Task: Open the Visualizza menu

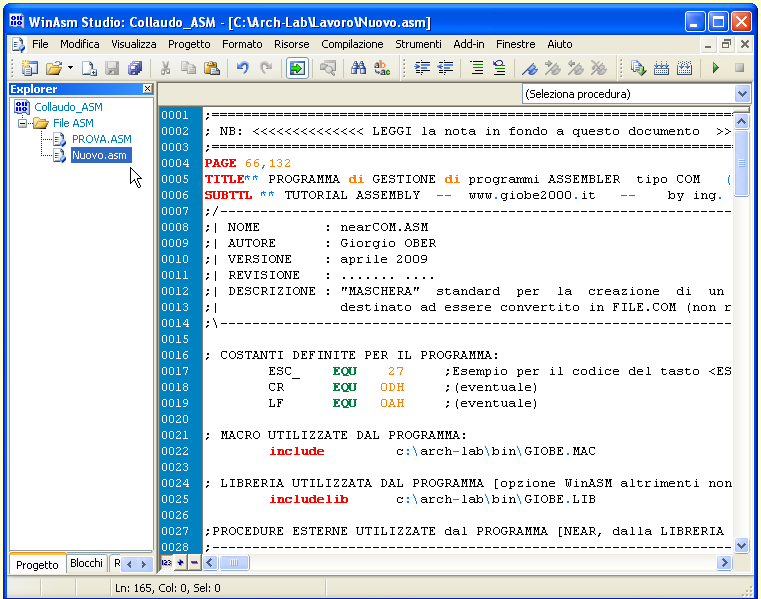Action: point(133,44)
